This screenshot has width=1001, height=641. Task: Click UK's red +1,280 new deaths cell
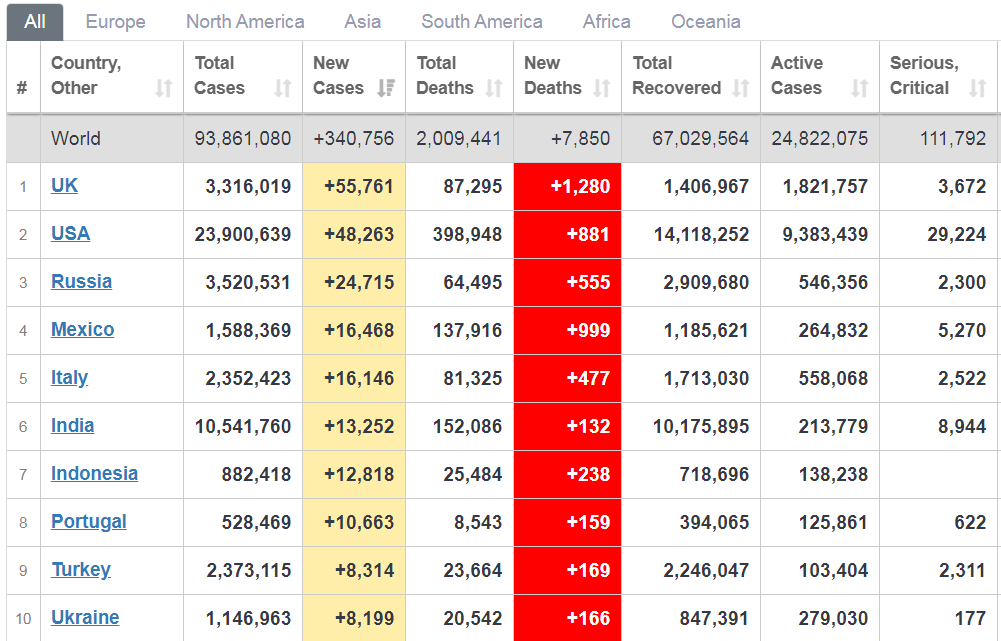[x=567, y=187]
